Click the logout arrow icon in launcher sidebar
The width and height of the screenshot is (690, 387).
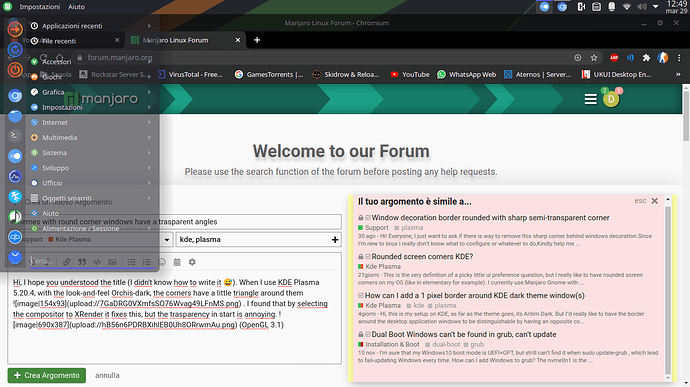coord(15,29)
